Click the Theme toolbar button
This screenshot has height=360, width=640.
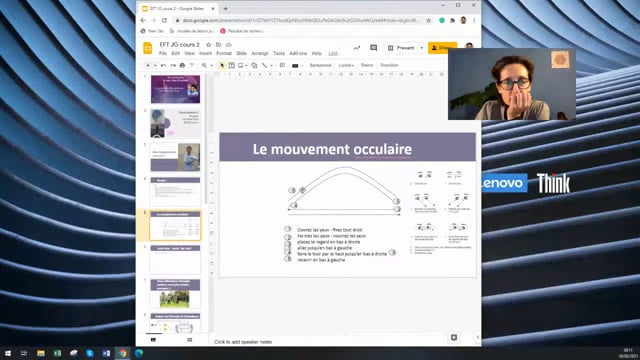coord(367,65)
